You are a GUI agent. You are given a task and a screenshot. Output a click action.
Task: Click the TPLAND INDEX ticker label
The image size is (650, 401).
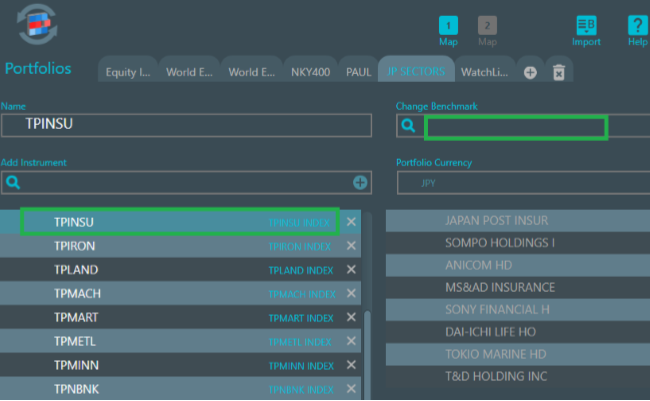[x=301, y=270]
